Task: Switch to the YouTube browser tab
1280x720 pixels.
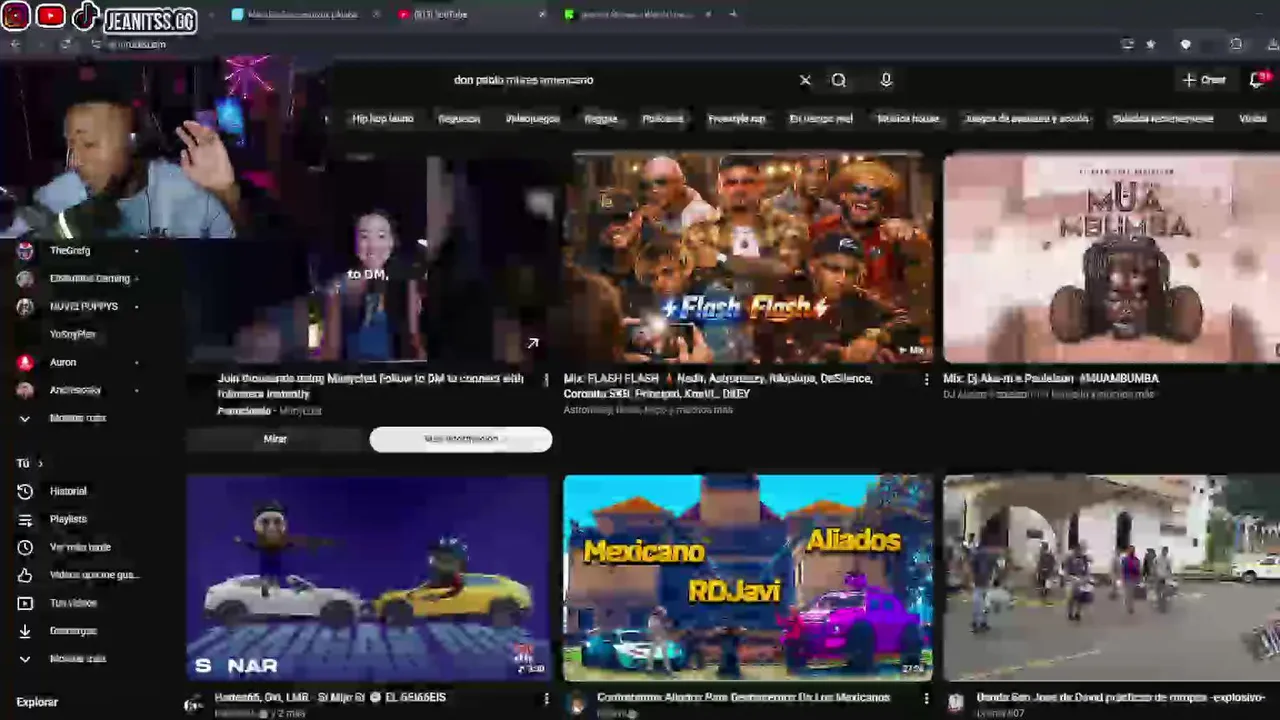Action: click(470, 14)
